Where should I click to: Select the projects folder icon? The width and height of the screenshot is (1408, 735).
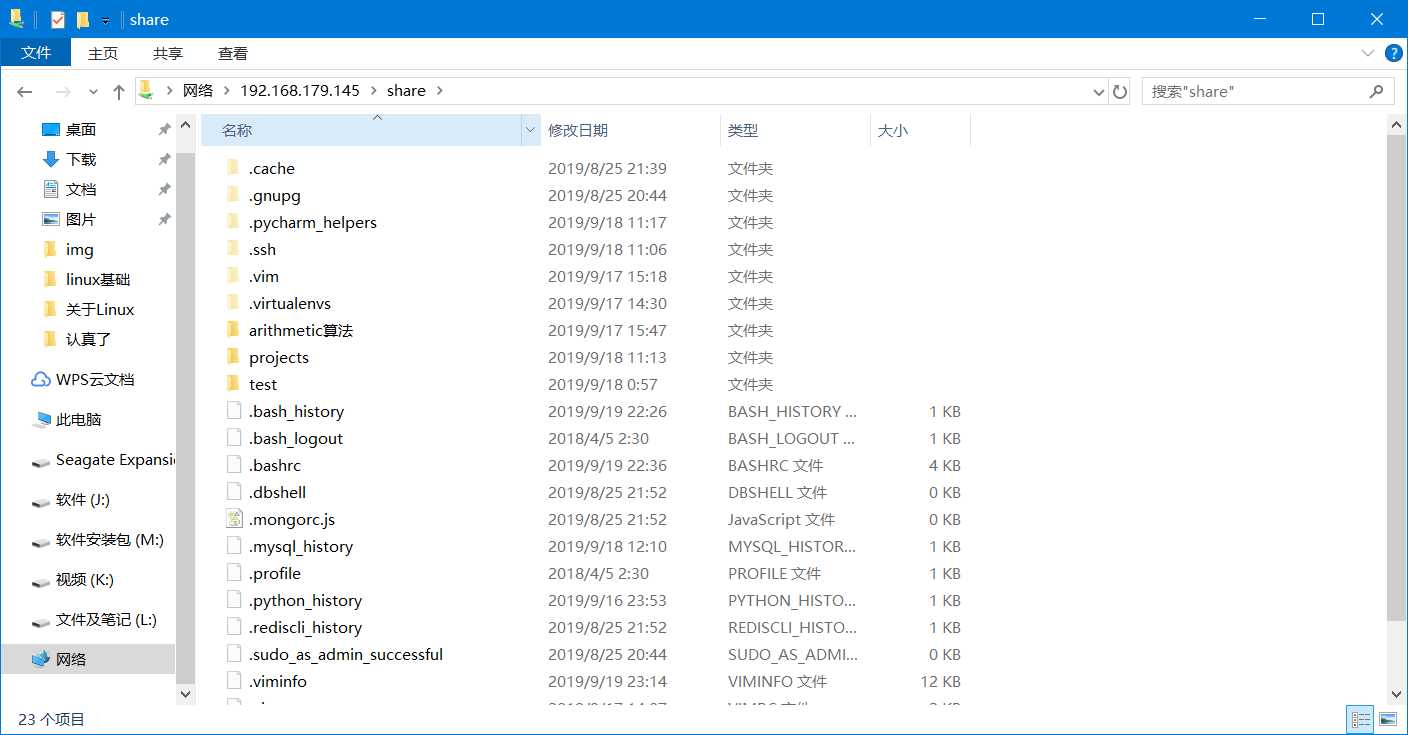pos(233,357)
